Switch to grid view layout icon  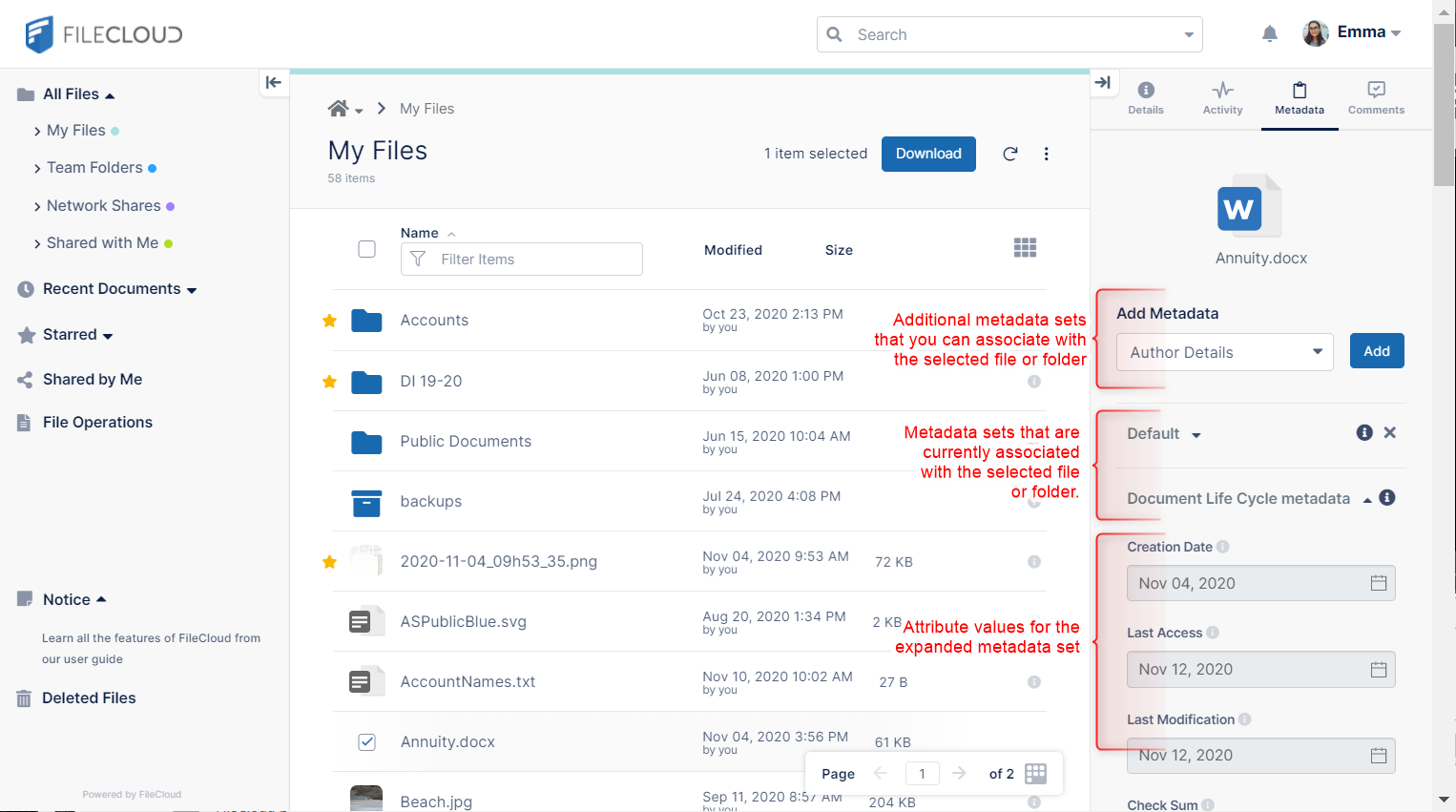pos(1025,248)
